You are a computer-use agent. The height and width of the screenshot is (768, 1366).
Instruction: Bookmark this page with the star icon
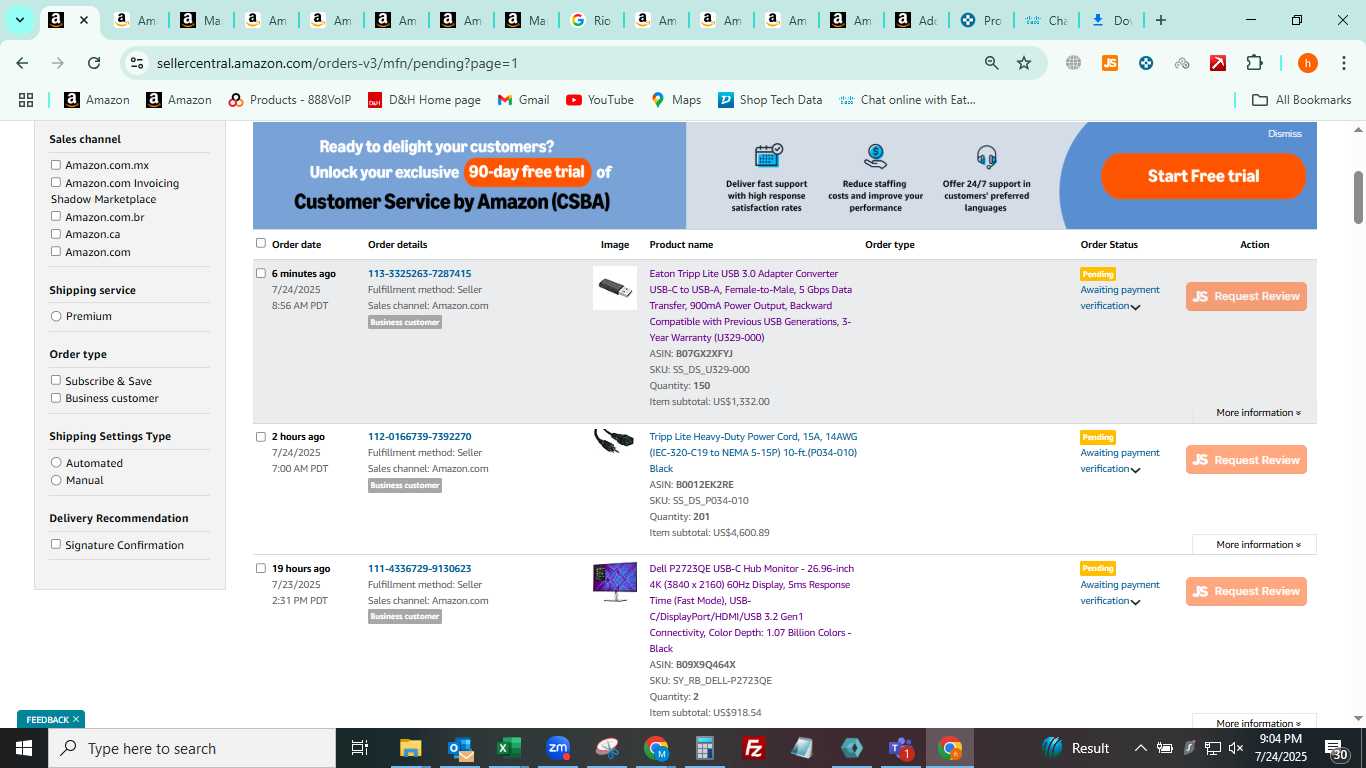[x=1024, y=63]
